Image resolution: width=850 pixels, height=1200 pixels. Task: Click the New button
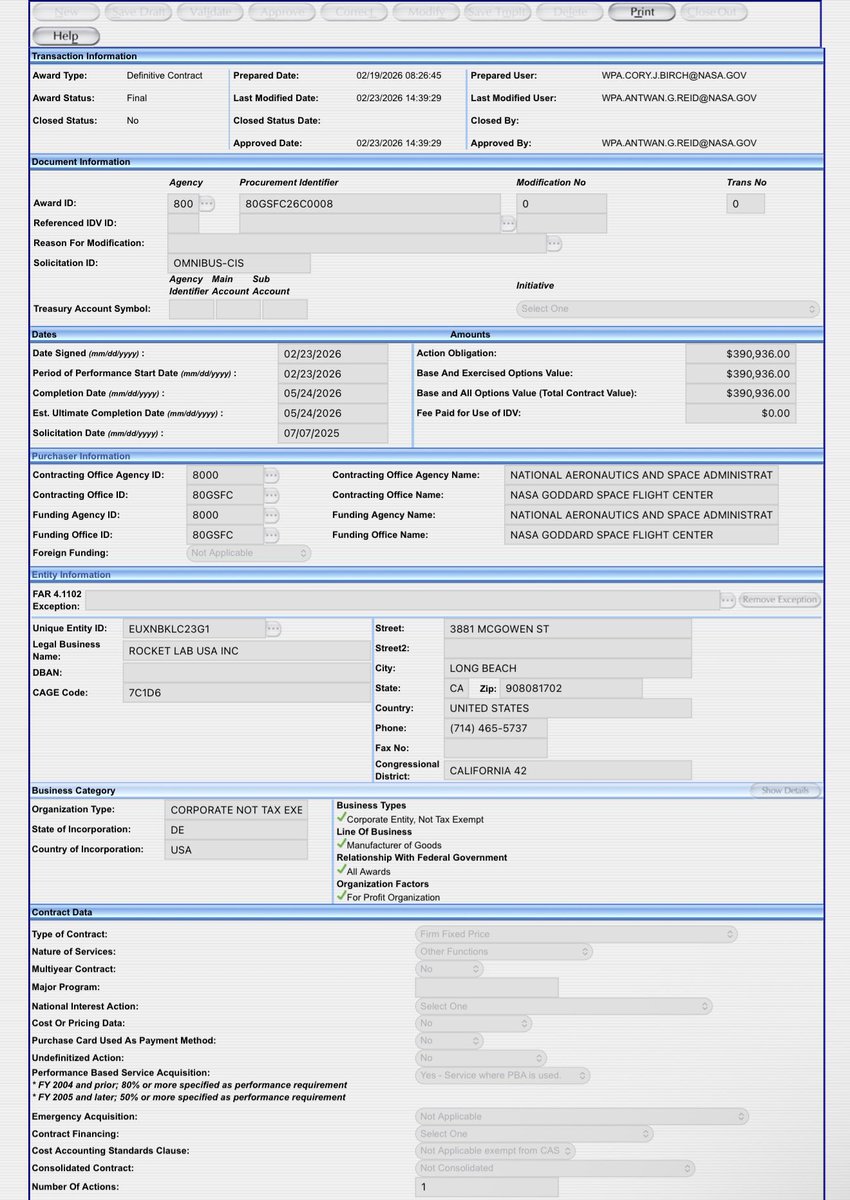(65, 12)
